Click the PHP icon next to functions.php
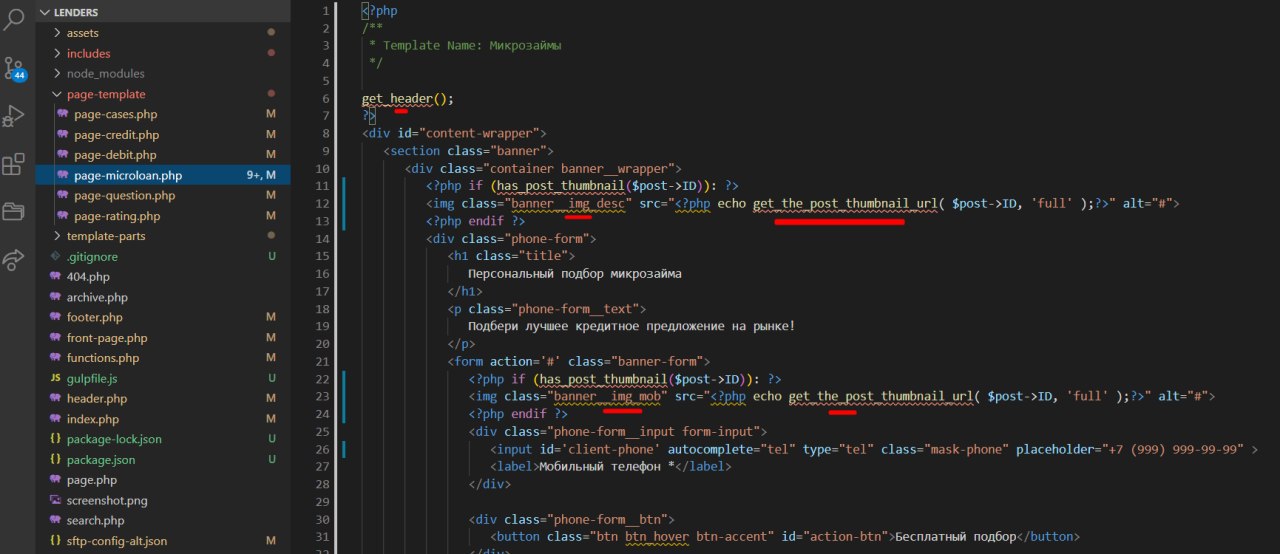Image resolution: width=1280 pixels, height=554 pixels. [x=56, y=358]
